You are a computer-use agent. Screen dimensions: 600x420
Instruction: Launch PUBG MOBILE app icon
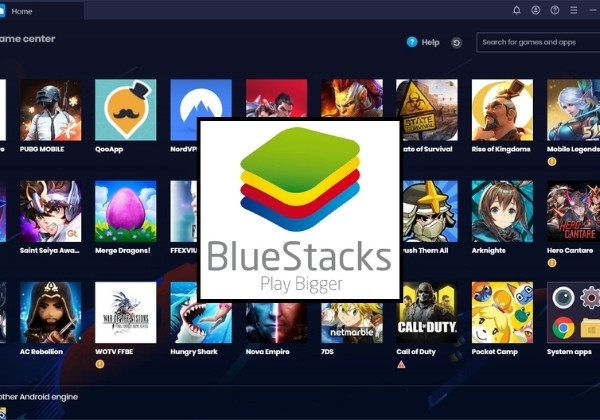[x=51, y=110]
